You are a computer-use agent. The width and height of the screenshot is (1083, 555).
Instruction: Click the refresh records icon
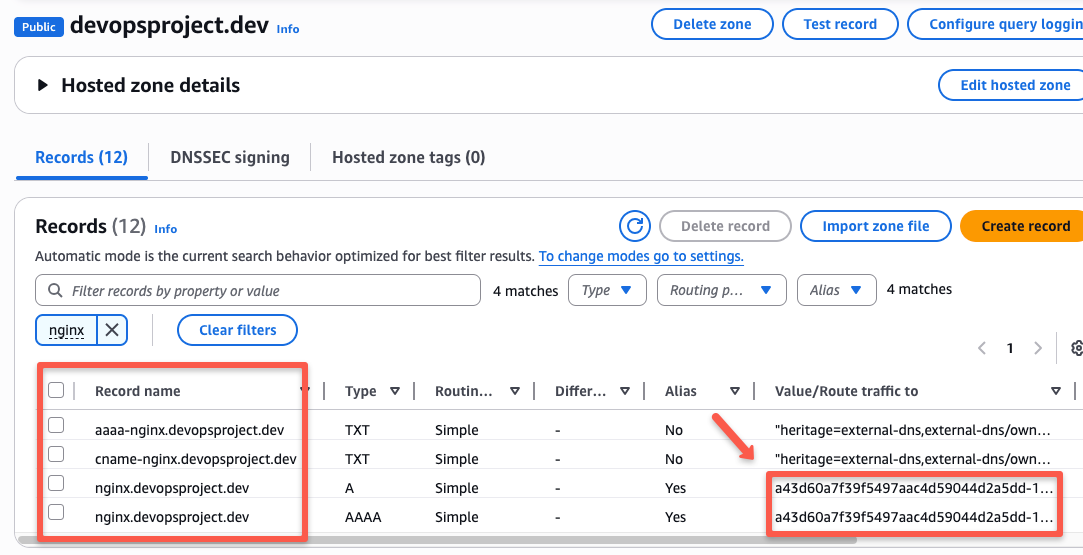click(x=634, y=226)
